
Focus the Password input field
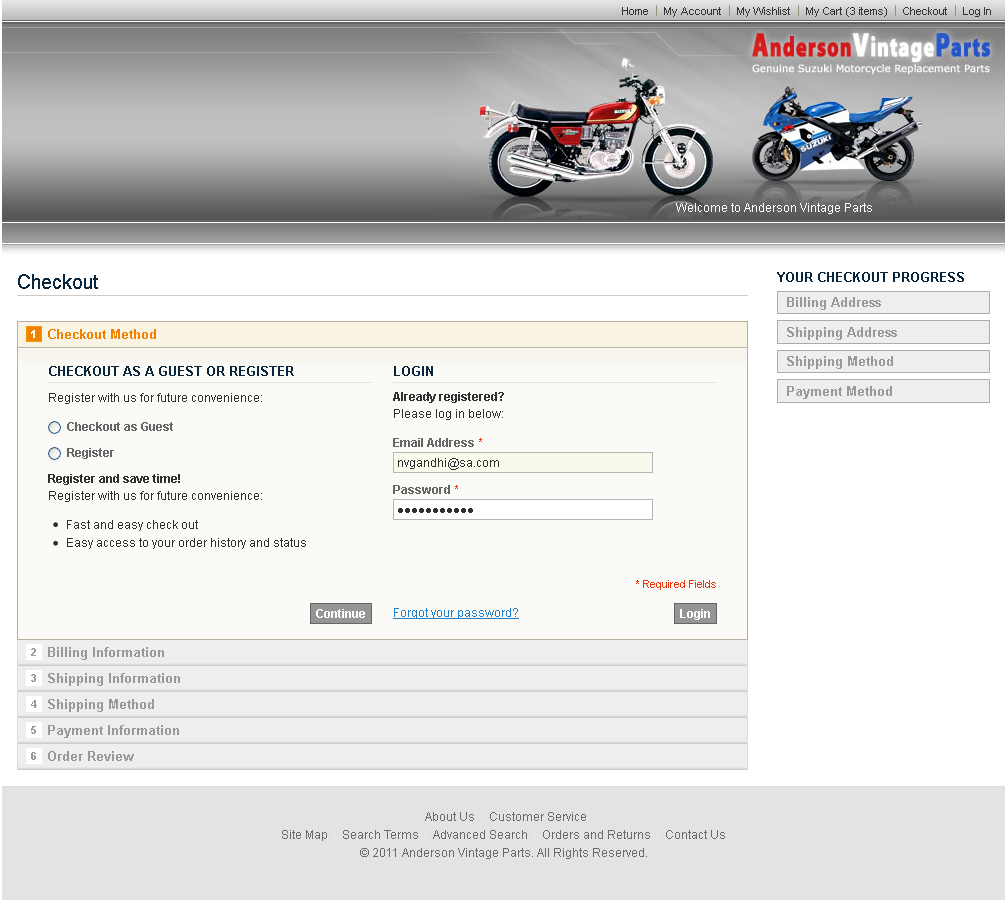click(523, 510)
